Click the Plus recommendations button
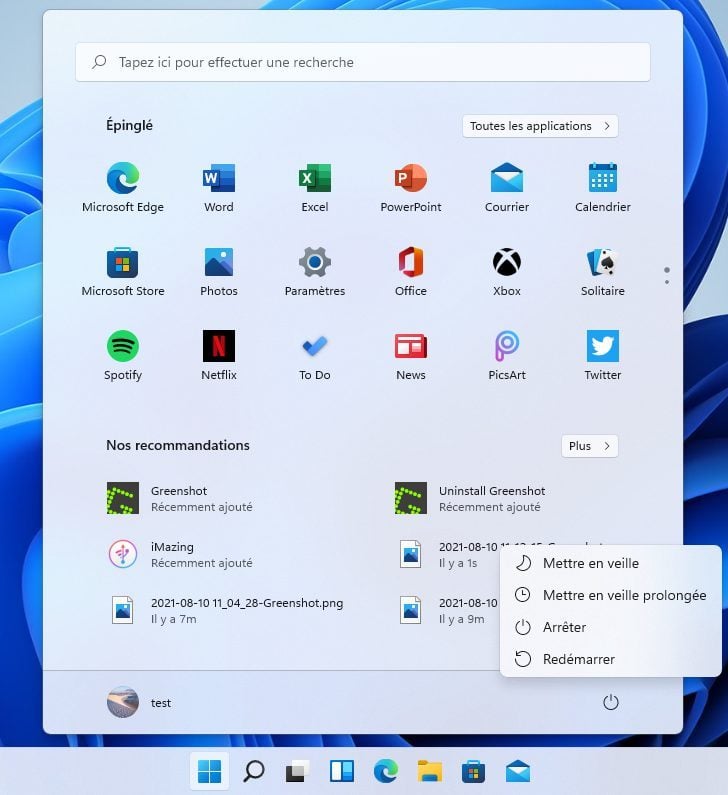 point(590,446)
